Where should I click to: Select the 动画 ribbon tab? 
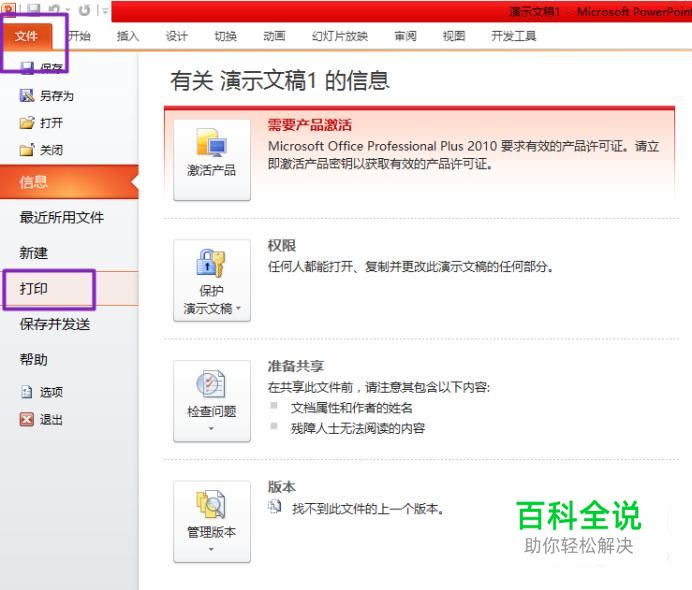[x=275, y=36]
